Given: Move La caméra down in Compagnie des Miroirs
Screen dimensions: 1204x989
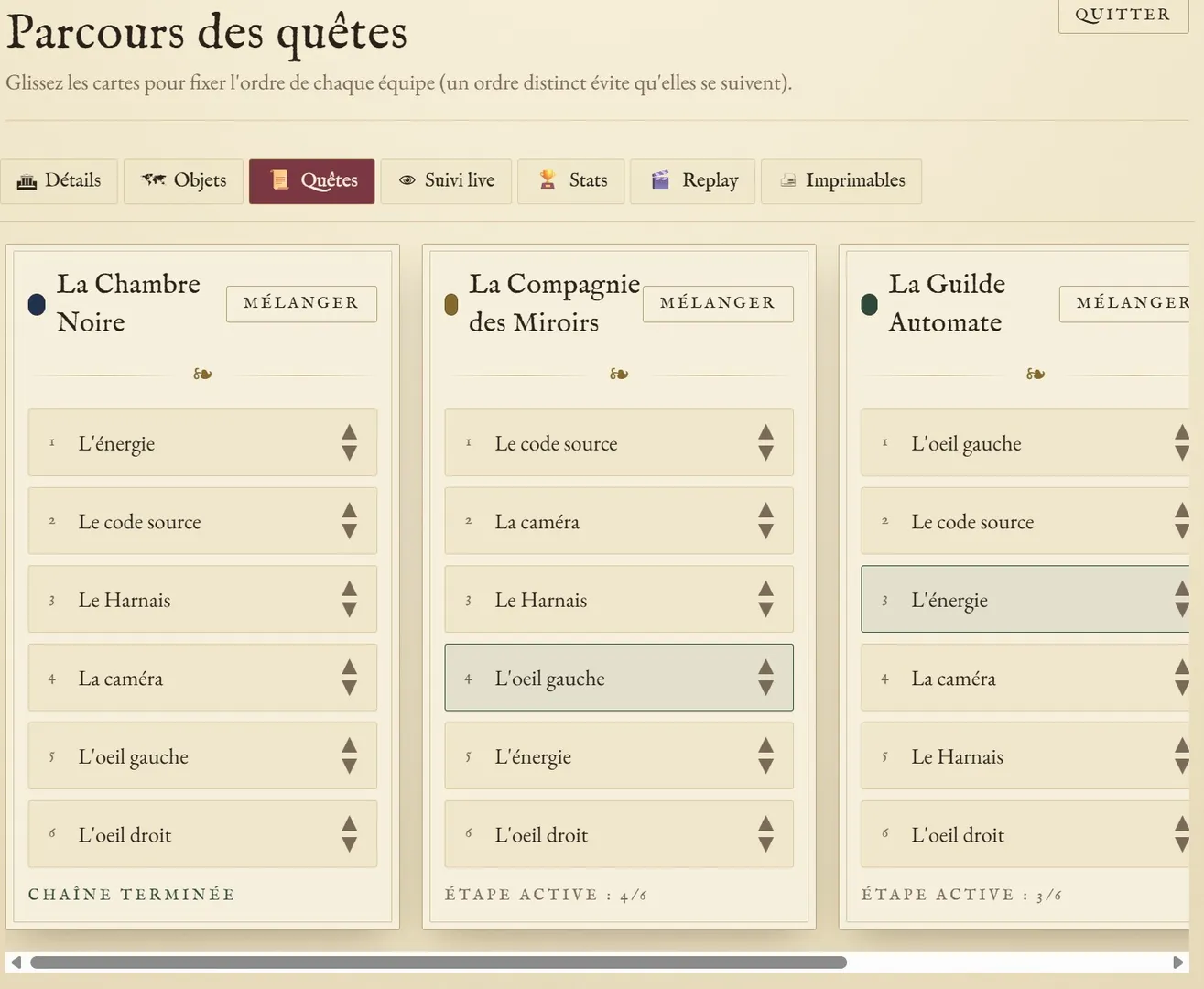Looking at the screenshot, I should (x=765, y=531).
